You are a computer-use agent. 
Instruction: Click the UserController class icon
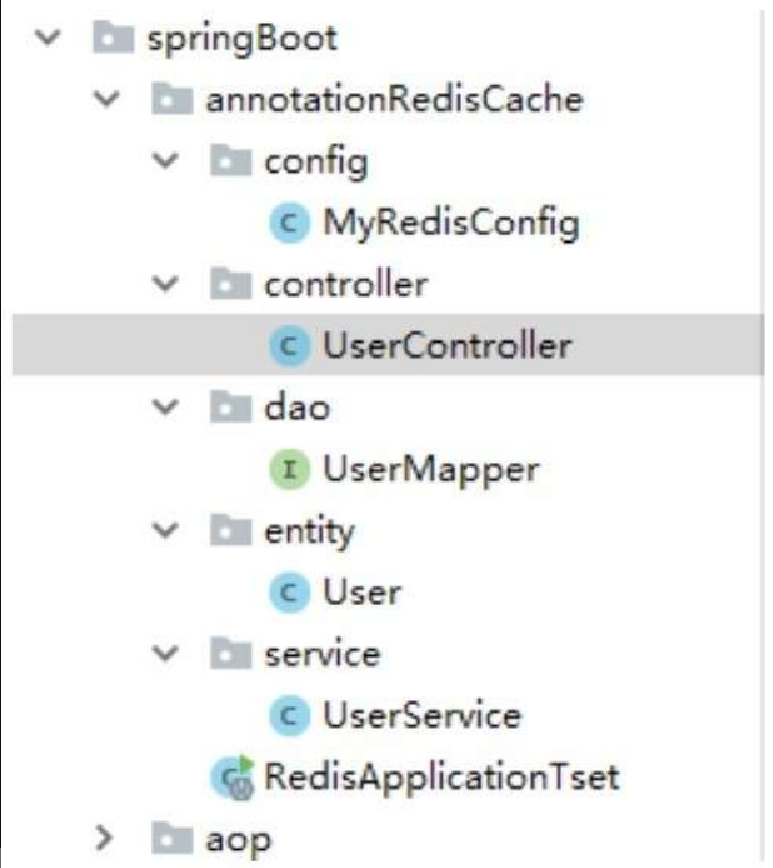pyautogui.click(x=289, y=346)
